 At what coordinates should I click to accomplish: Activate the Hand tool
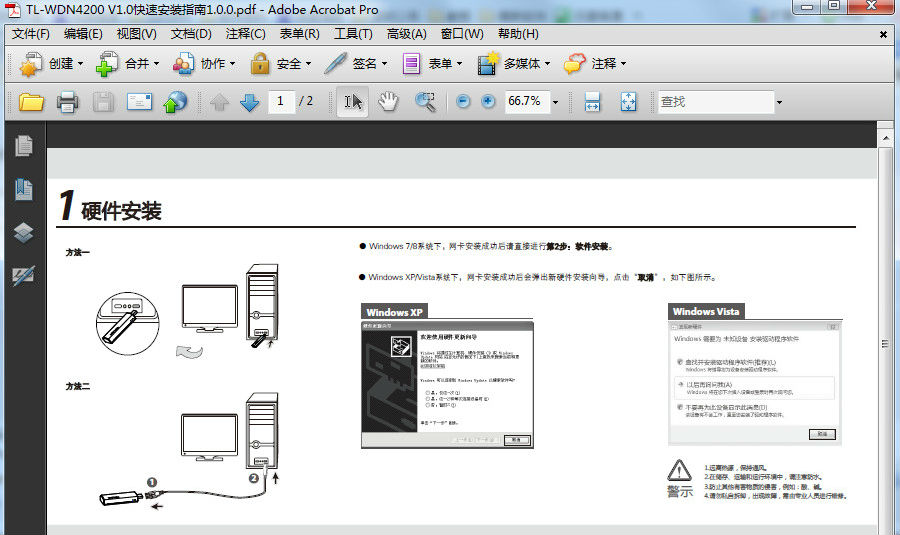pos(388,102)
